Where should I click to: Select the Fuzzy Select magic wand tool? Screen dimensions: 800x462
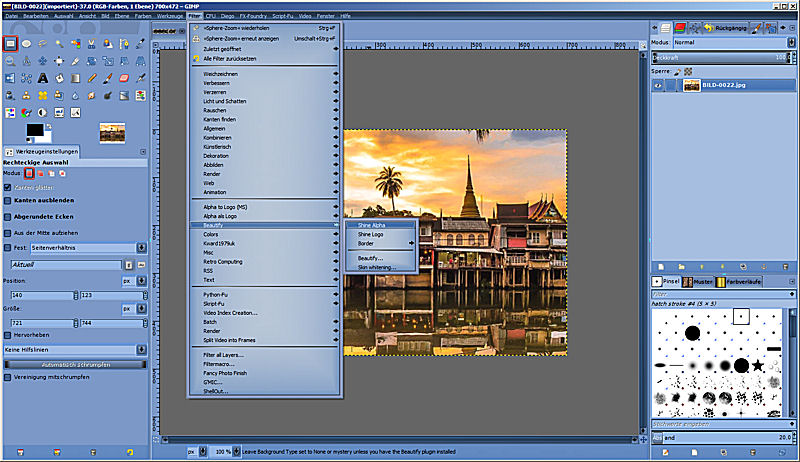click(59, 44)
